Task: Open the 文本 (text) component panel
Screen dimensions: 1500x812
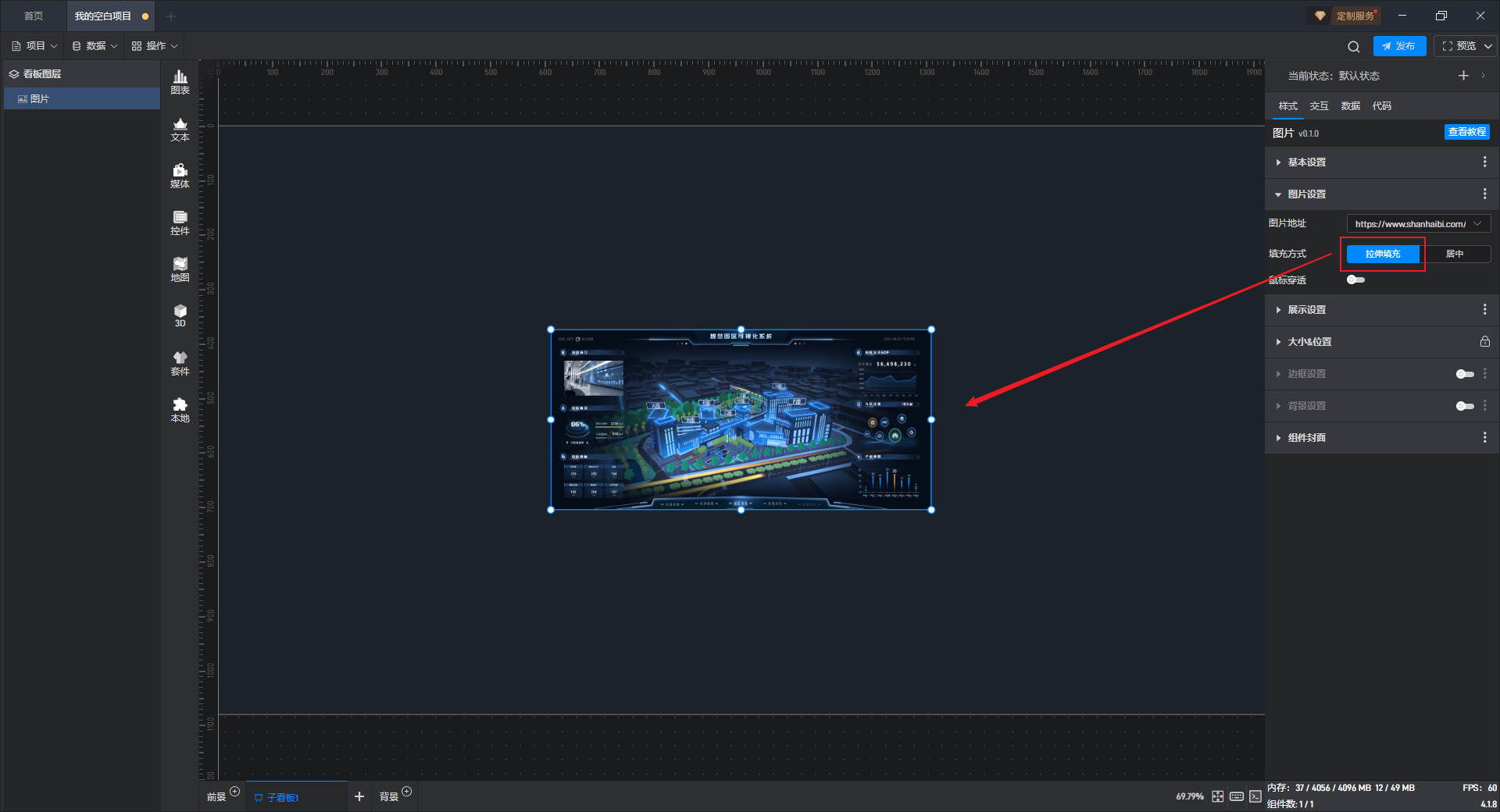Action: (180, 129)
